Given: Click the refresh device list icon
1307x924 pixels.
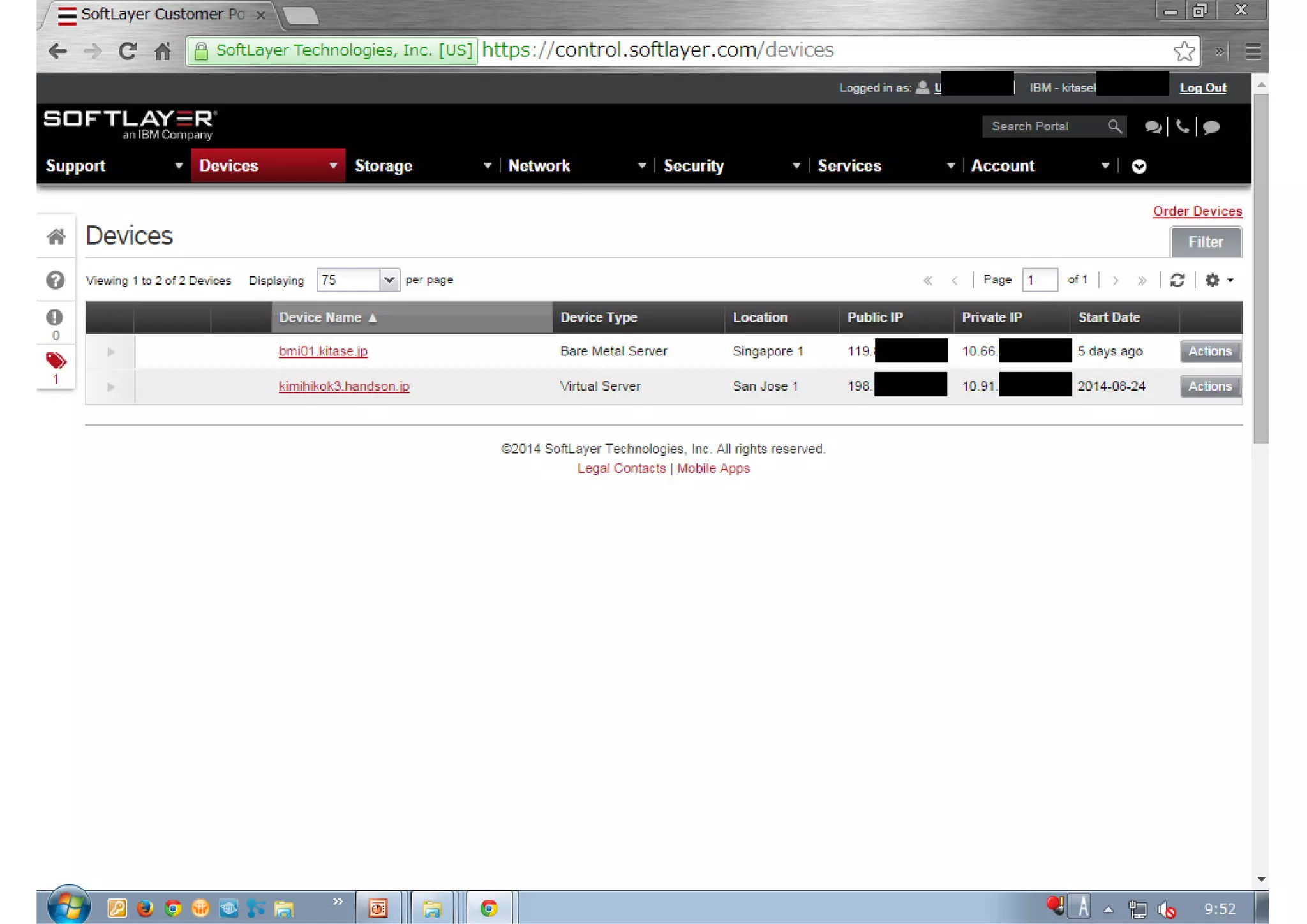Looking at the screenshot, I should click(1177, 280).
